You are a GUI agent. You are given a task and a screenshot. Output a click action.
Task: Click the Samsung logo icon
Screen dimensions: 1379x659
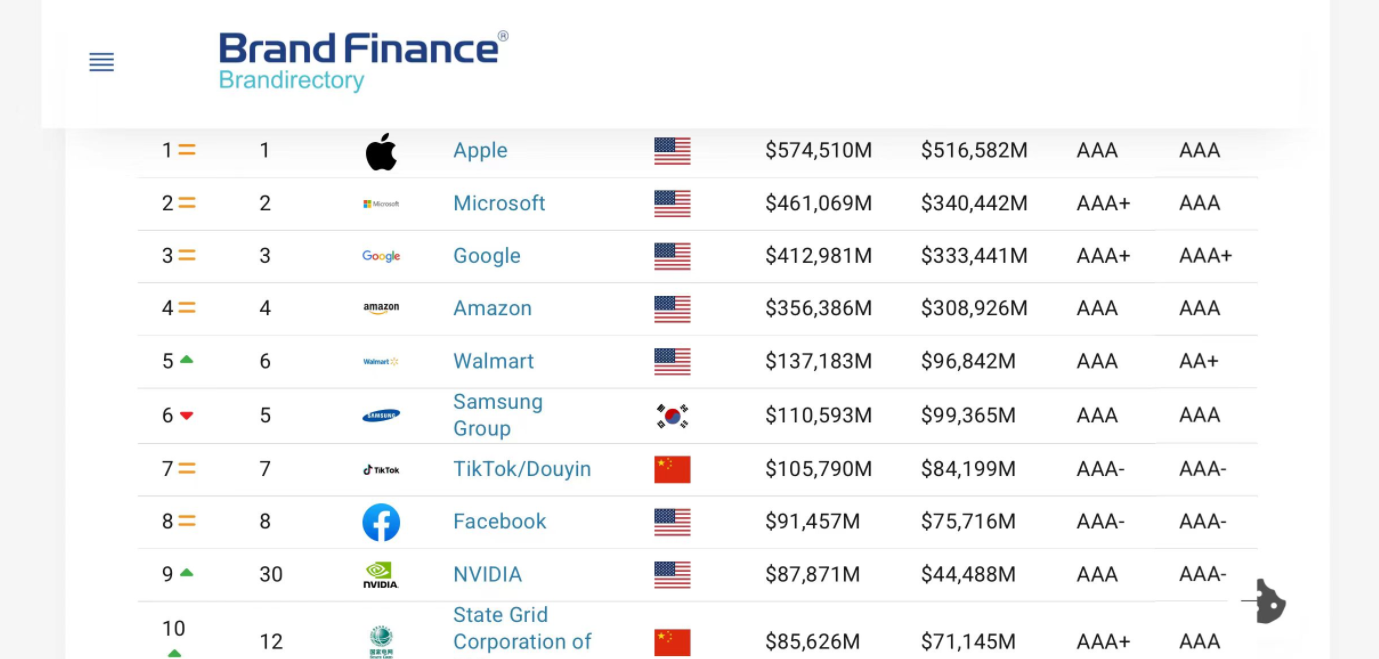381,415
